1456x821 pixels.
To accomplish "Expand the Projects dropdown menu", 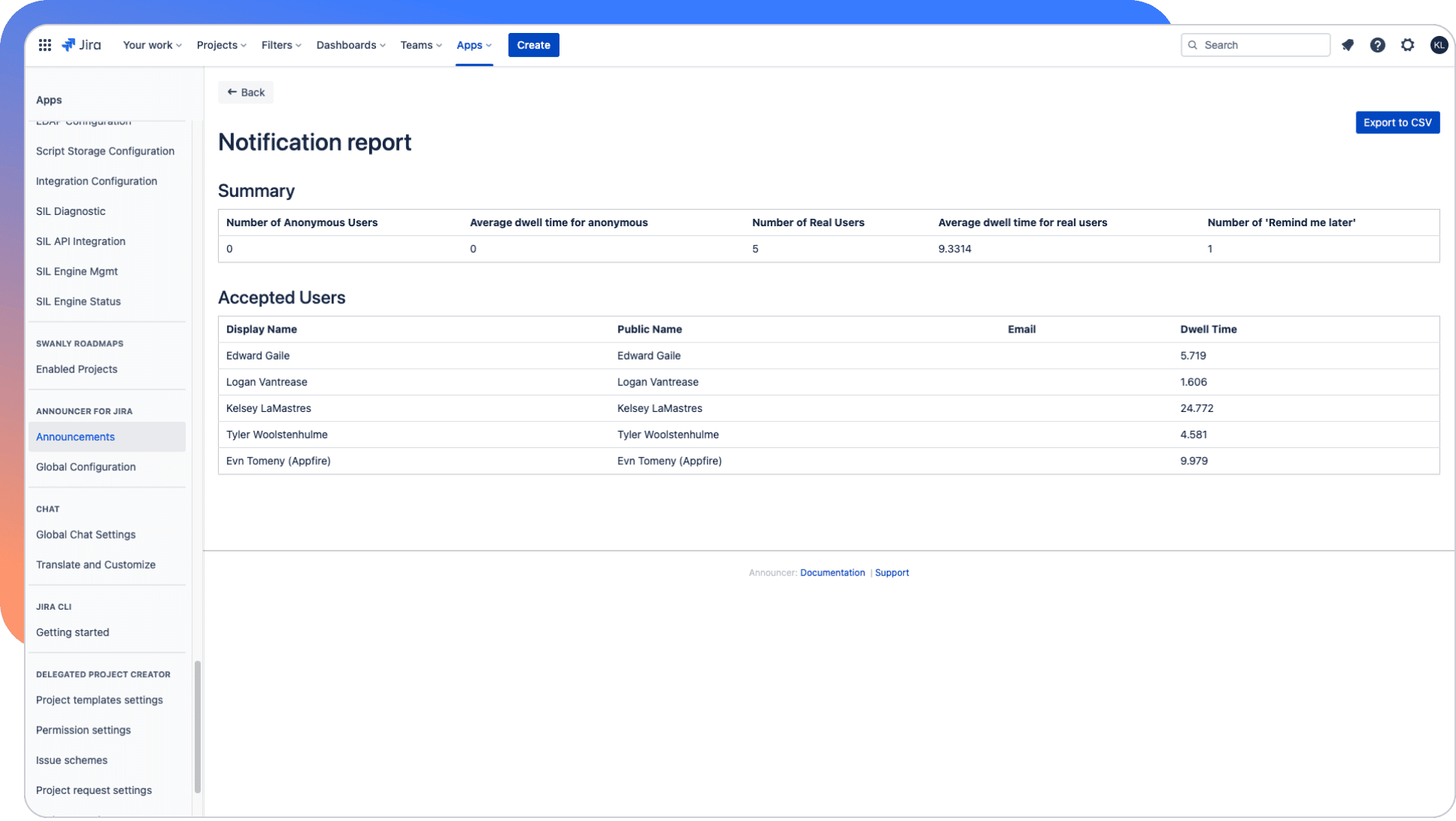I will [x=220, y=44].
